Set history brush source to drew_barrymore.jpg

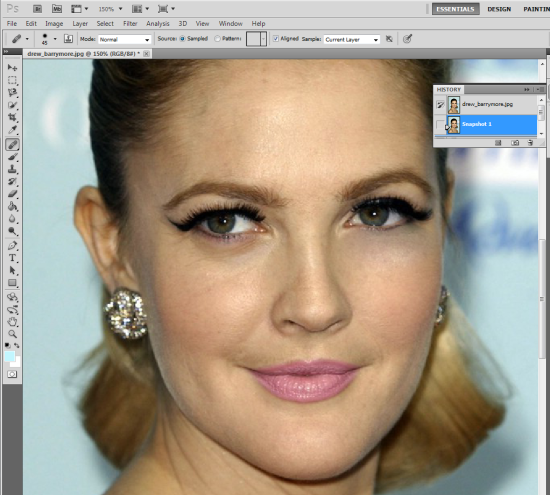440,105
